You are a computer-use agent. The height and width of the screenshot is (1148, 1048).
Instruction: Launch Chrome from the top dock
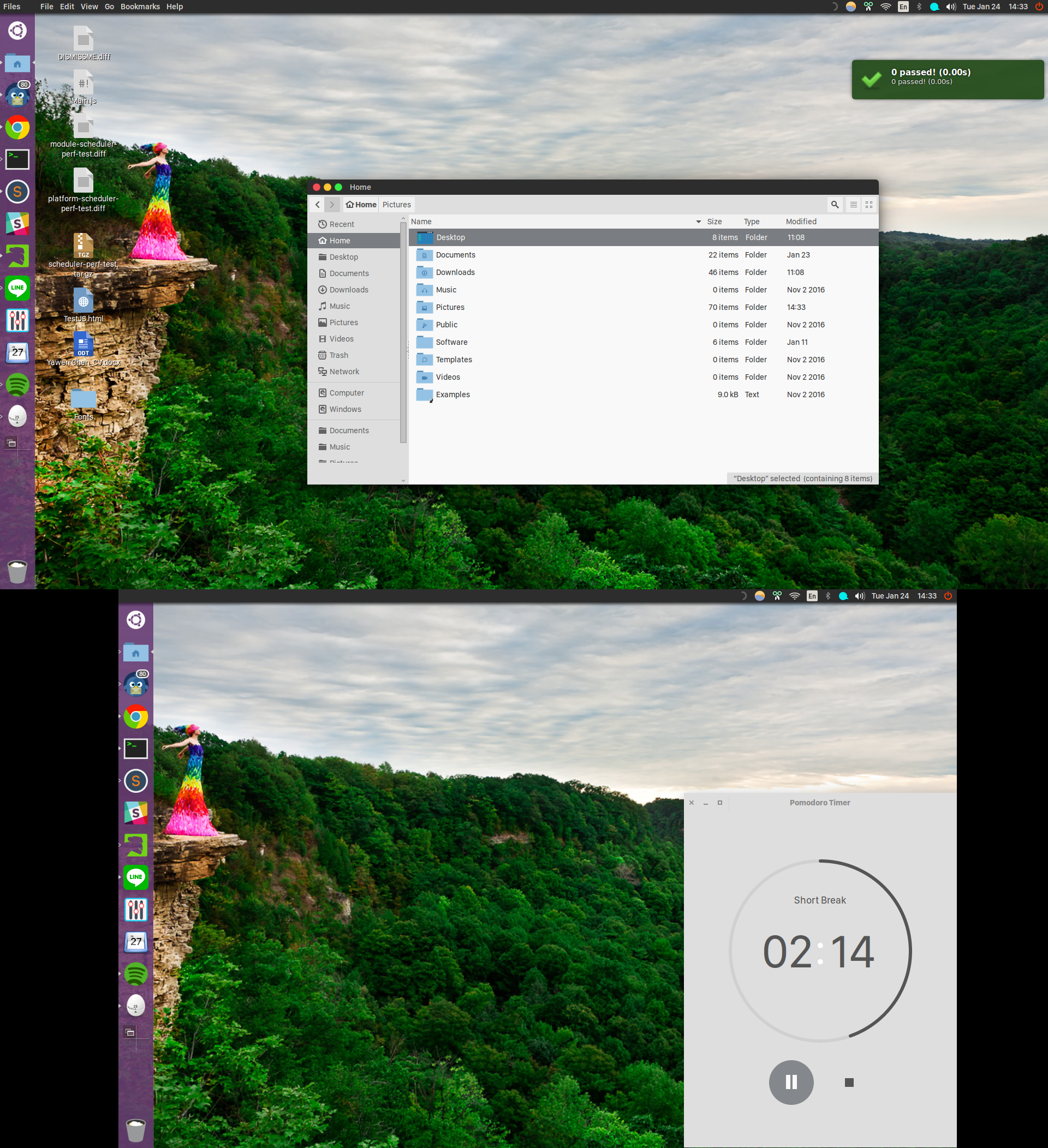pos(17,128)
